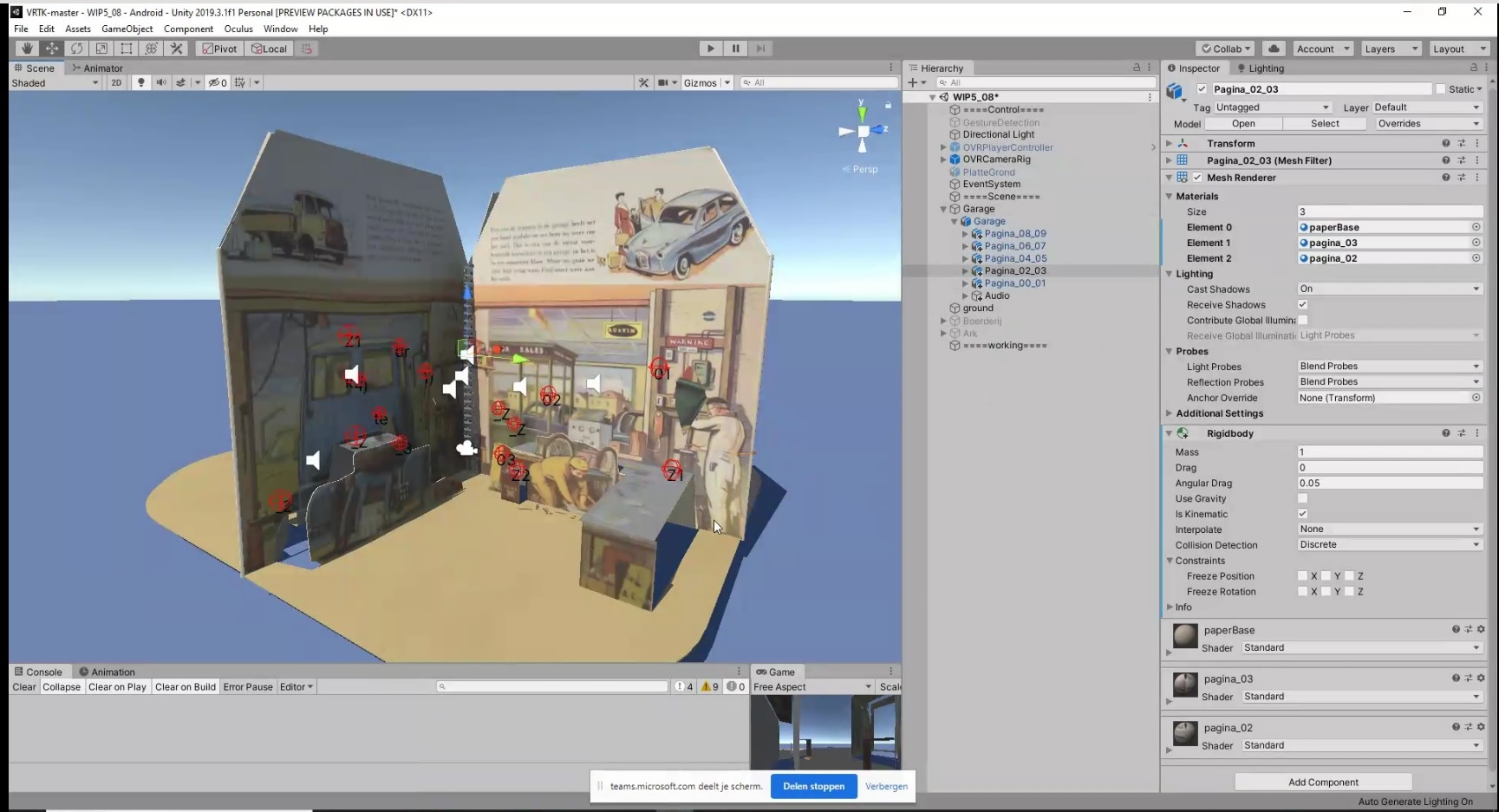Toggle scene audio with the speaker icon
The image size is (1499, 812).
pyautogui.click(x=160, y=82)
